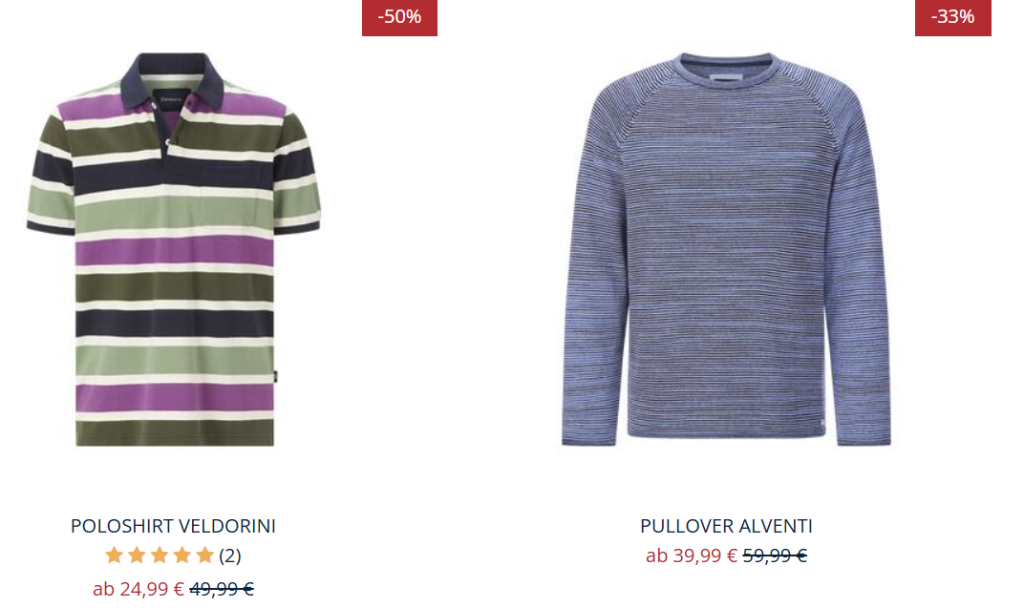This screenshot has height=608, width=1024.
Task: Click the third rating star of Poloshirt
Action: [x=159, y=555]
